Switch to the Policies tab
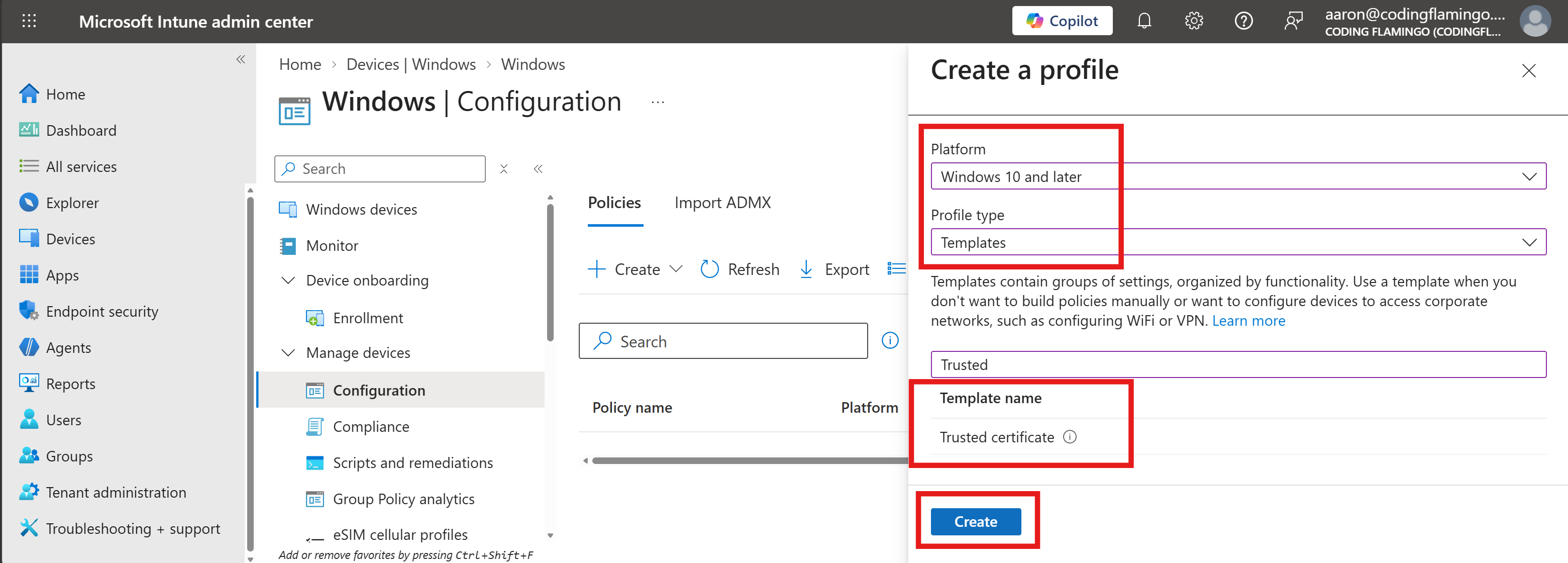1568x563 pixels. click(x=615, y=203)
